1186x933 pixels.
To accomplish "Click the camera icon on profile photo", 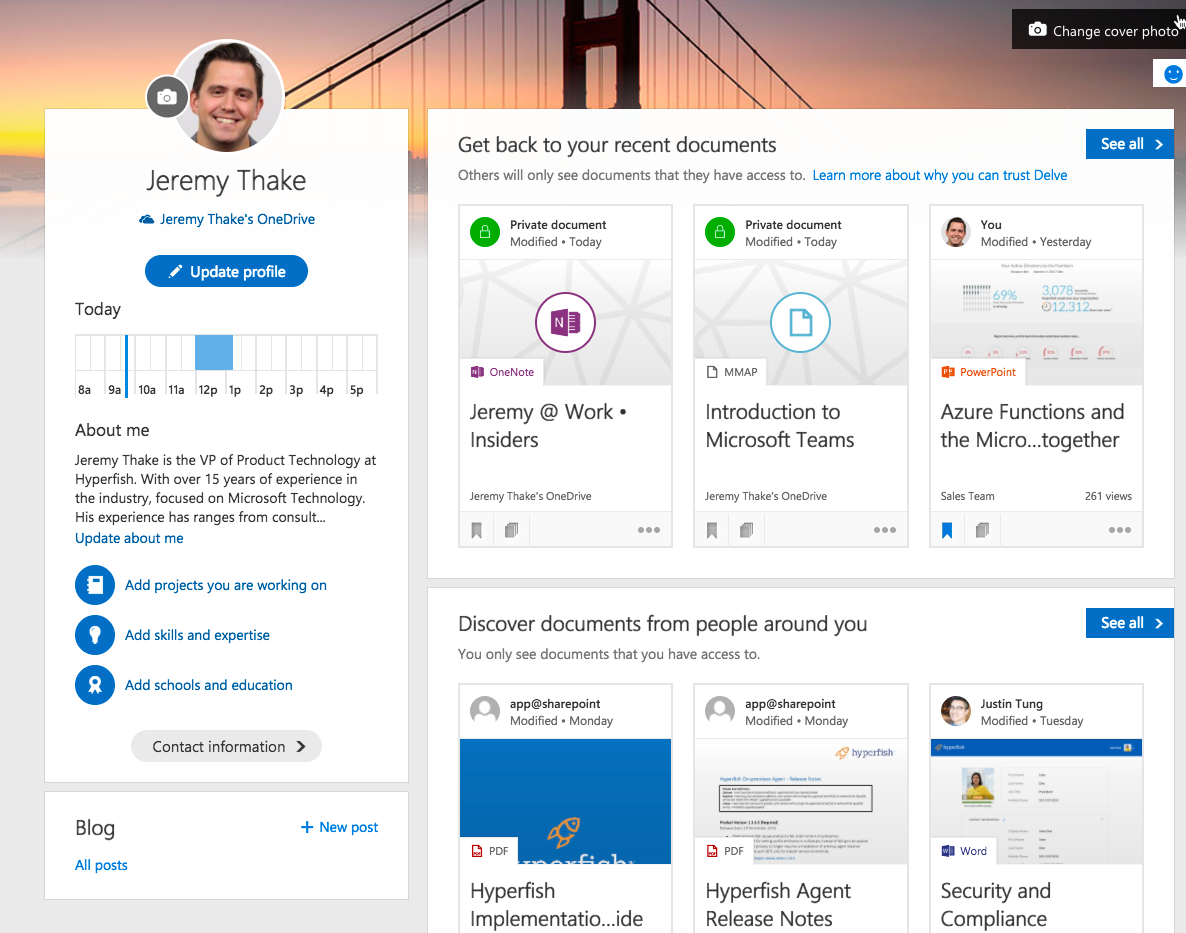I will [167, 97].
